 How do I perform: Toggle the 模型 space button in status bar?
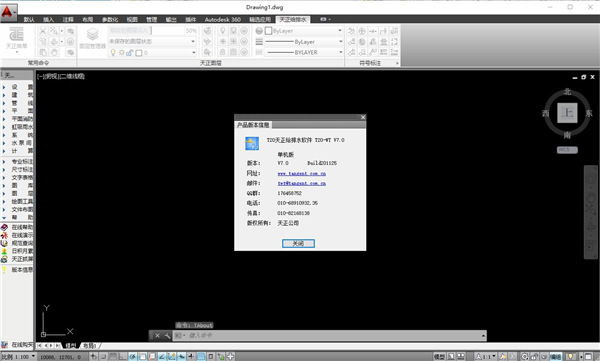click(x=439, y=356)
